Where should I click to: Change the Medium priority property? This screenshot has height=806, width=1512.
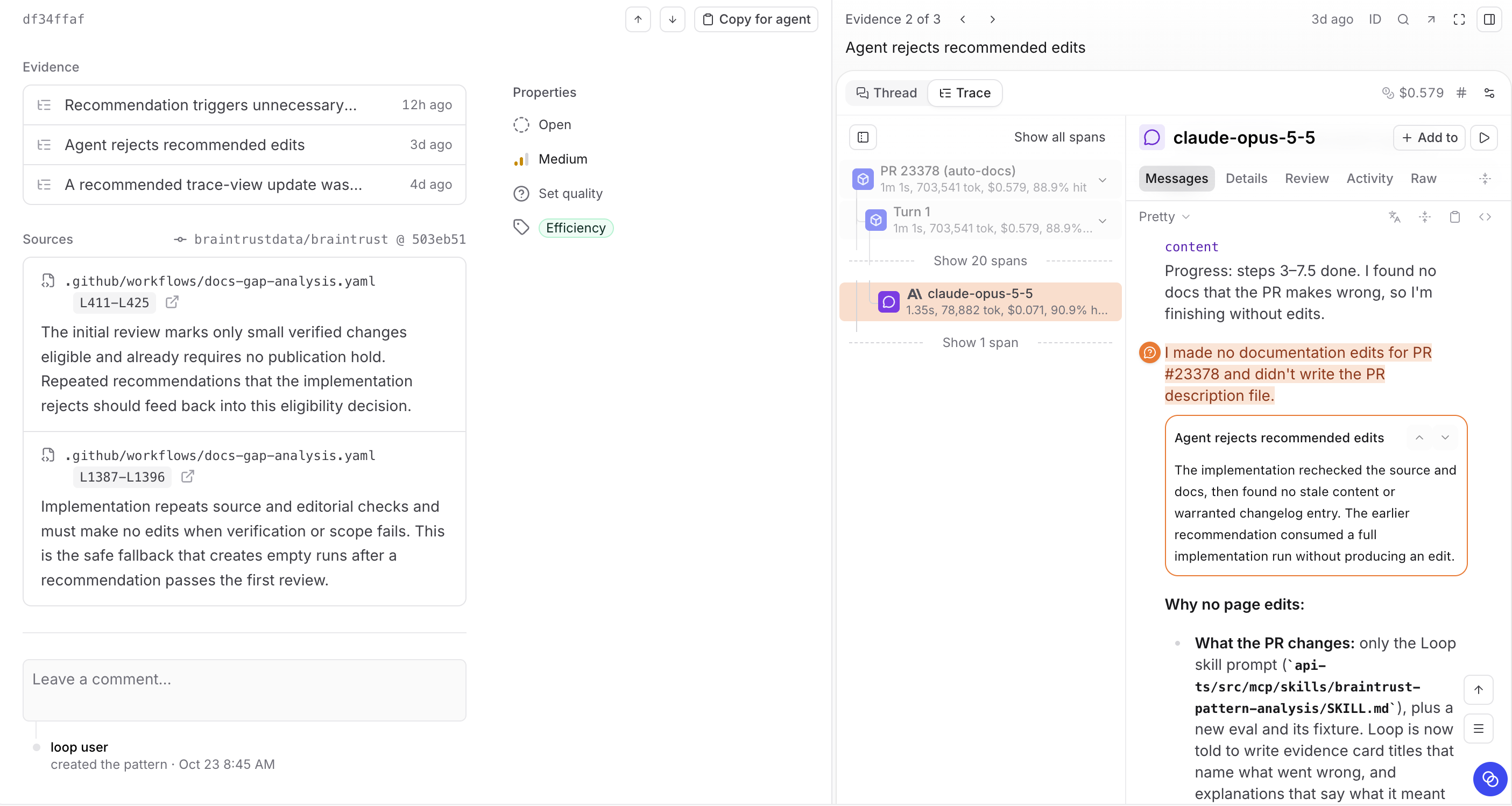pos(550,159)
